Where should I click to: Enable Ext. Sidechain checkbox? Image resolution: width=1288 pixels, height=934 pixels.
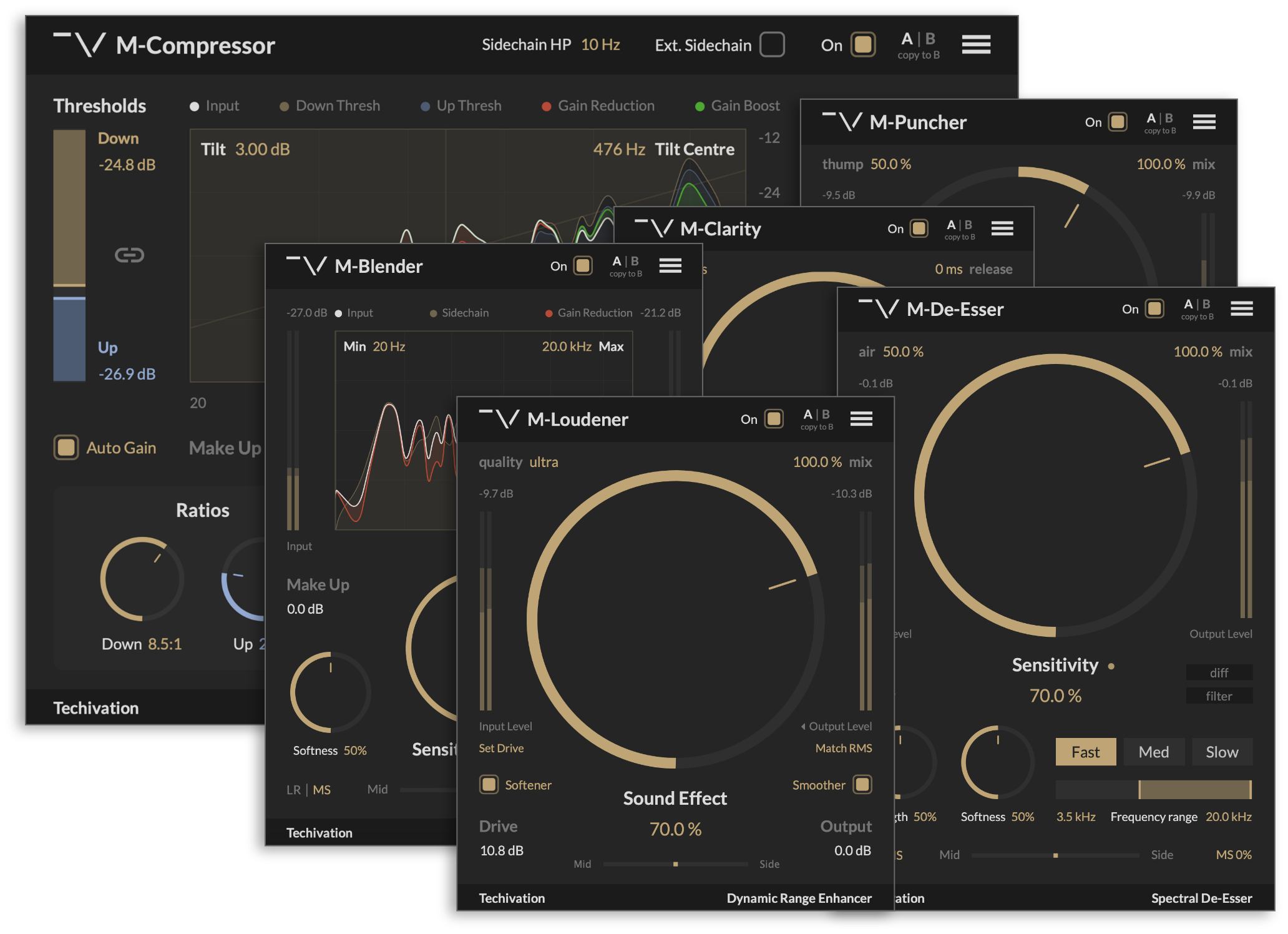(772, 45)
